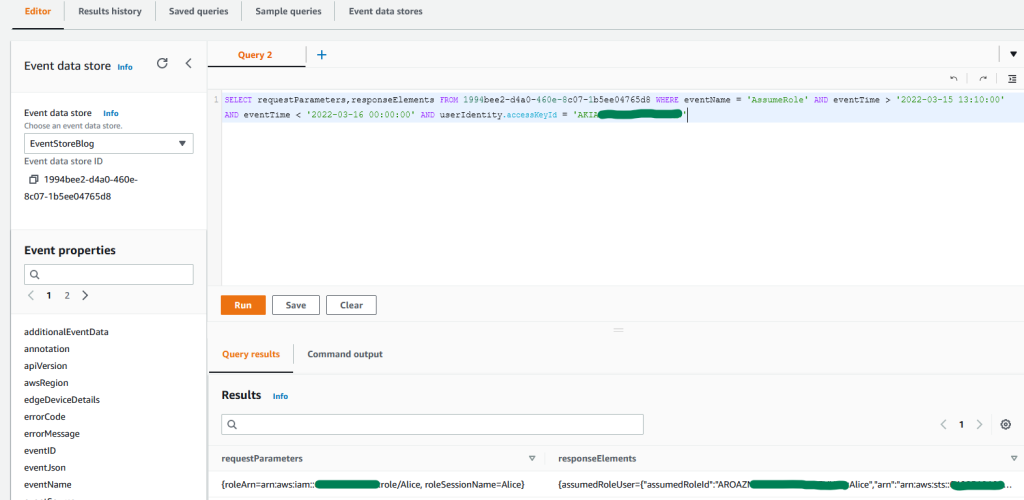Open Info link beside Results heading

[280, 396]
